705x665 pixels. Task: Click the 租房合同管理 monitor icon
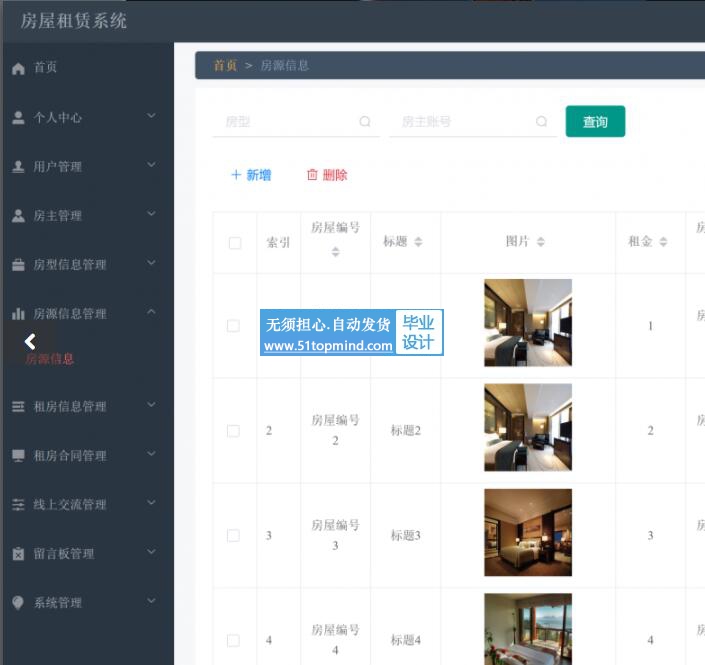[x=18, y=455]
